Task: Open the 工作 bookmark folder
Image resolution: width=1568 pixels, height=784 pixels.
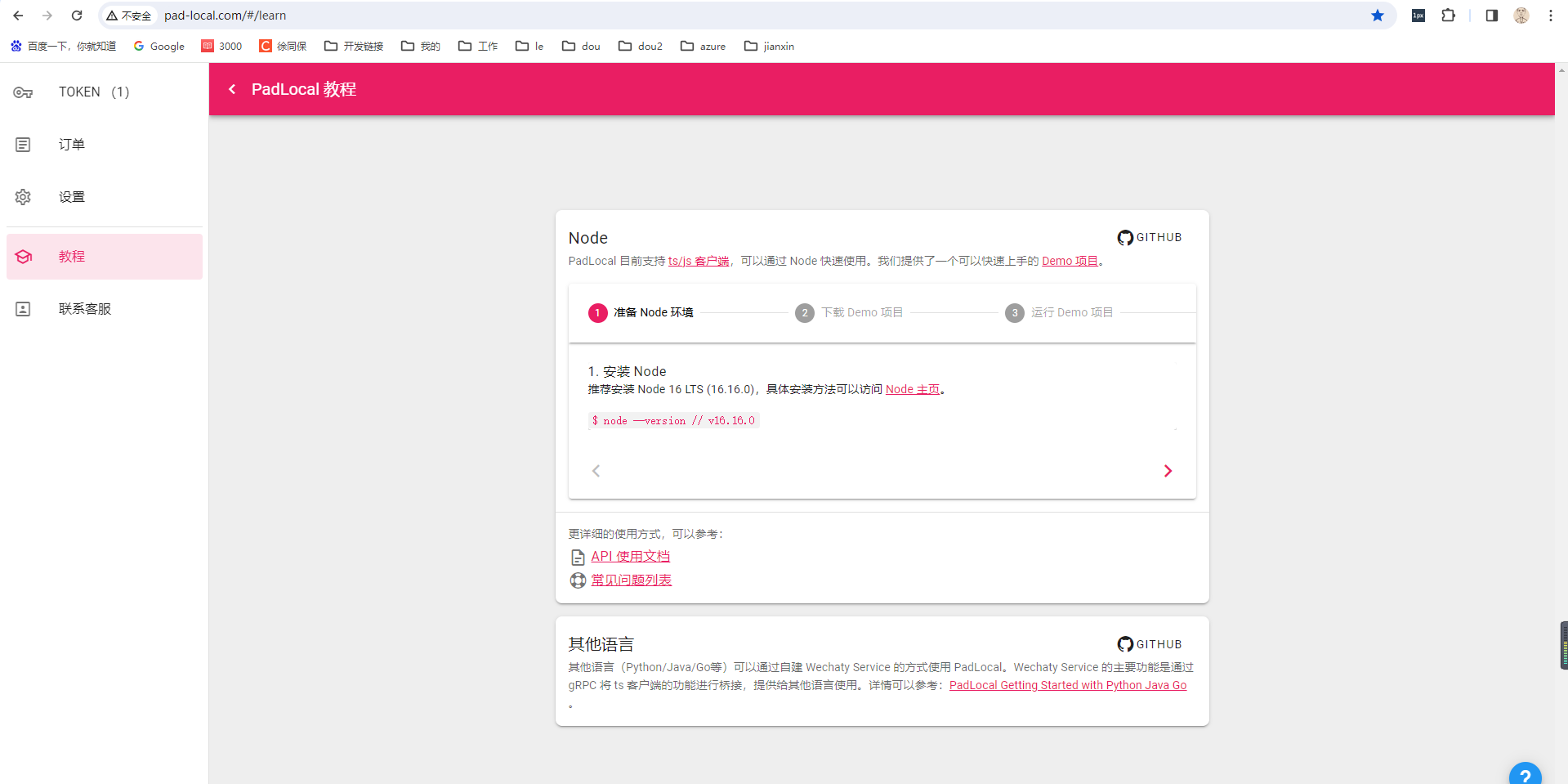Action: [478, 46]
